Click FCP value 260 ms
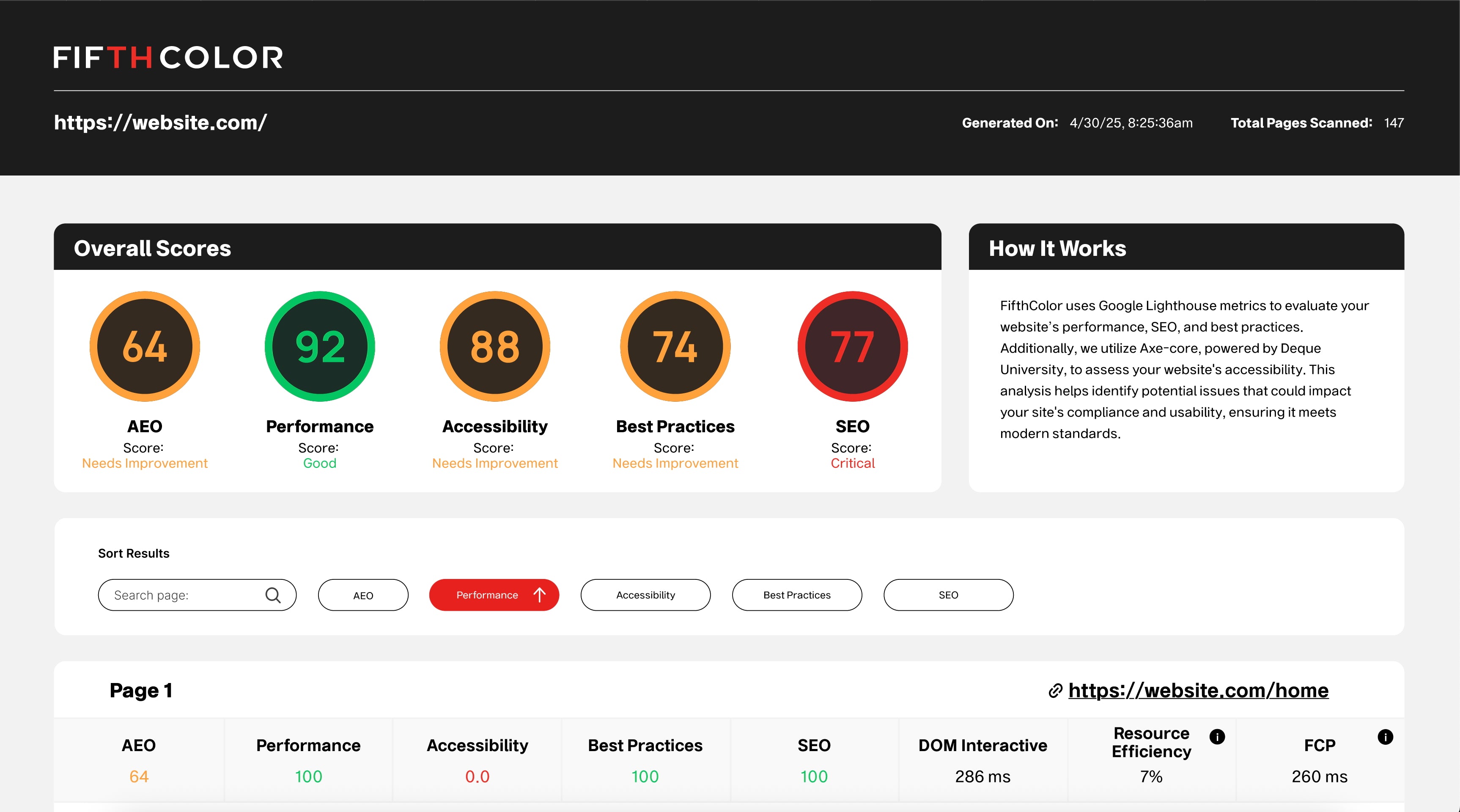Image resolution: width=1460 pixels, height=812 pixels. (x=1320, y=776)
